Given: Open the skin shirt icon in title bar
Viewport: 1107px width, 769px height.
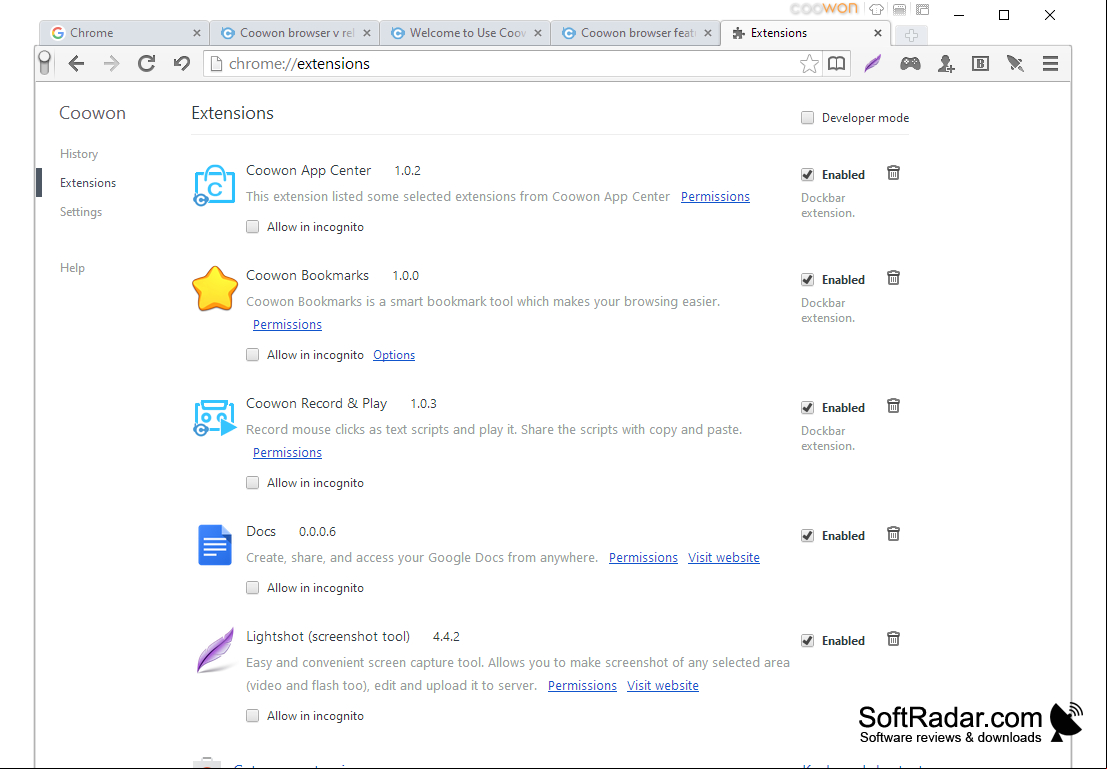Looking at the screenshot, I should 876,10.
